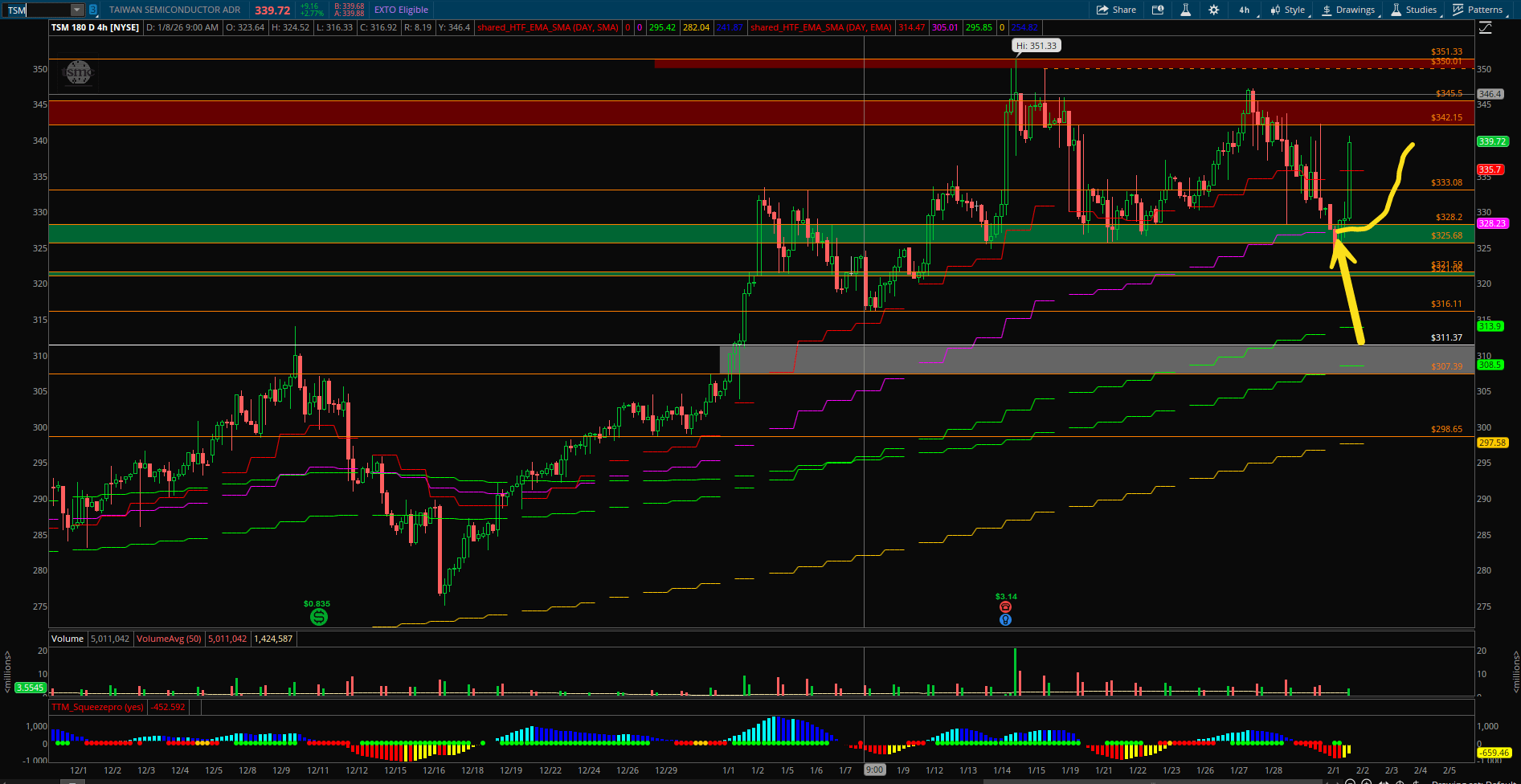Screen dimensions: 1521x784
Task: Open the Style menu
Action: [1288, 10]
